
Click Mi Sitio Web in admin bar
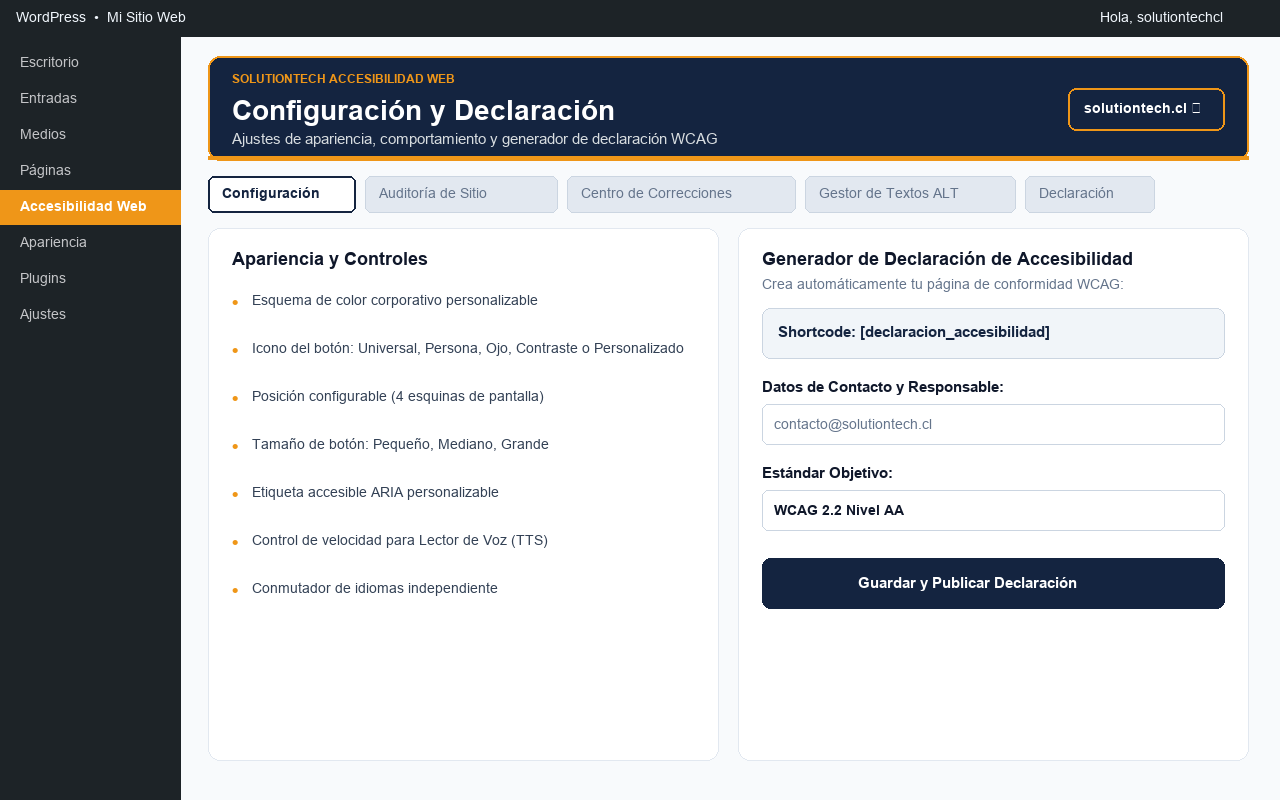pyautogui.click(x=146, y=17)
